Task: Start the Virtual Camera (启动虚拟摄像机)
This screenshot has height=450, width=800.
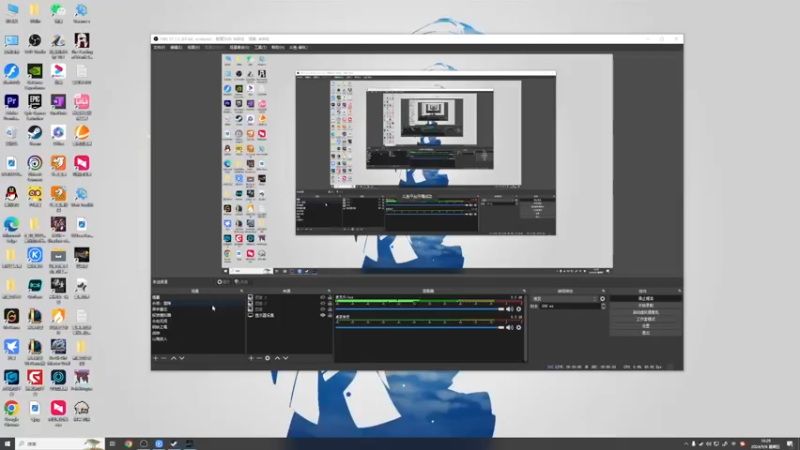Action: [645, 312]
